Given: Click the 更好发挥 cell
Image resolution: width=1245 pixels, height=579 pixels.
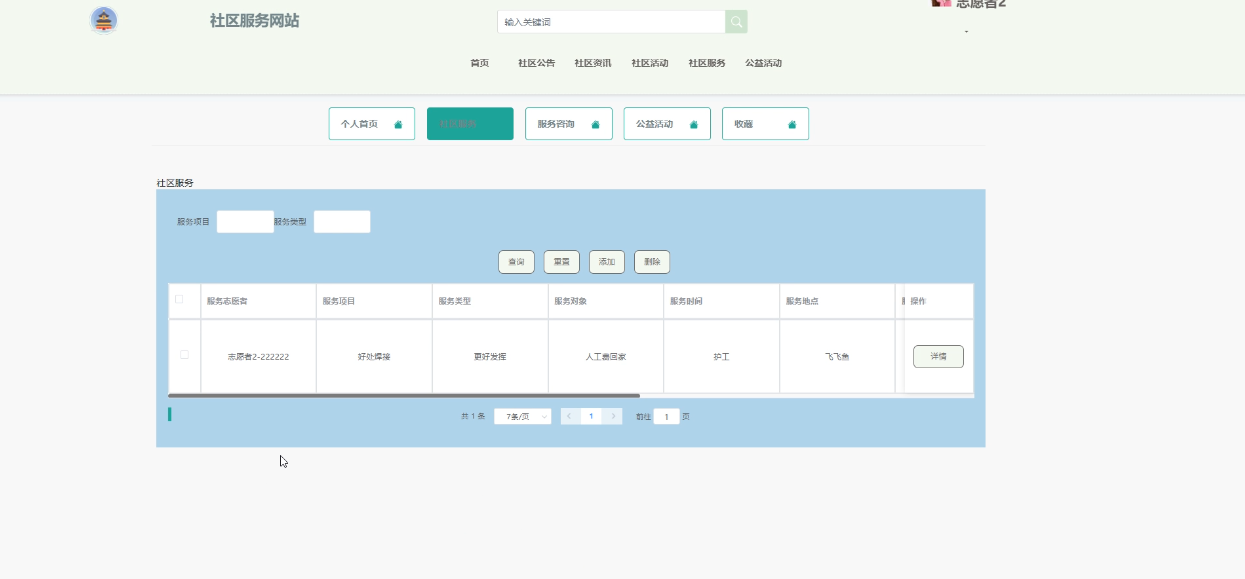Looking at the screenshot, I should [x=490, y=356].
